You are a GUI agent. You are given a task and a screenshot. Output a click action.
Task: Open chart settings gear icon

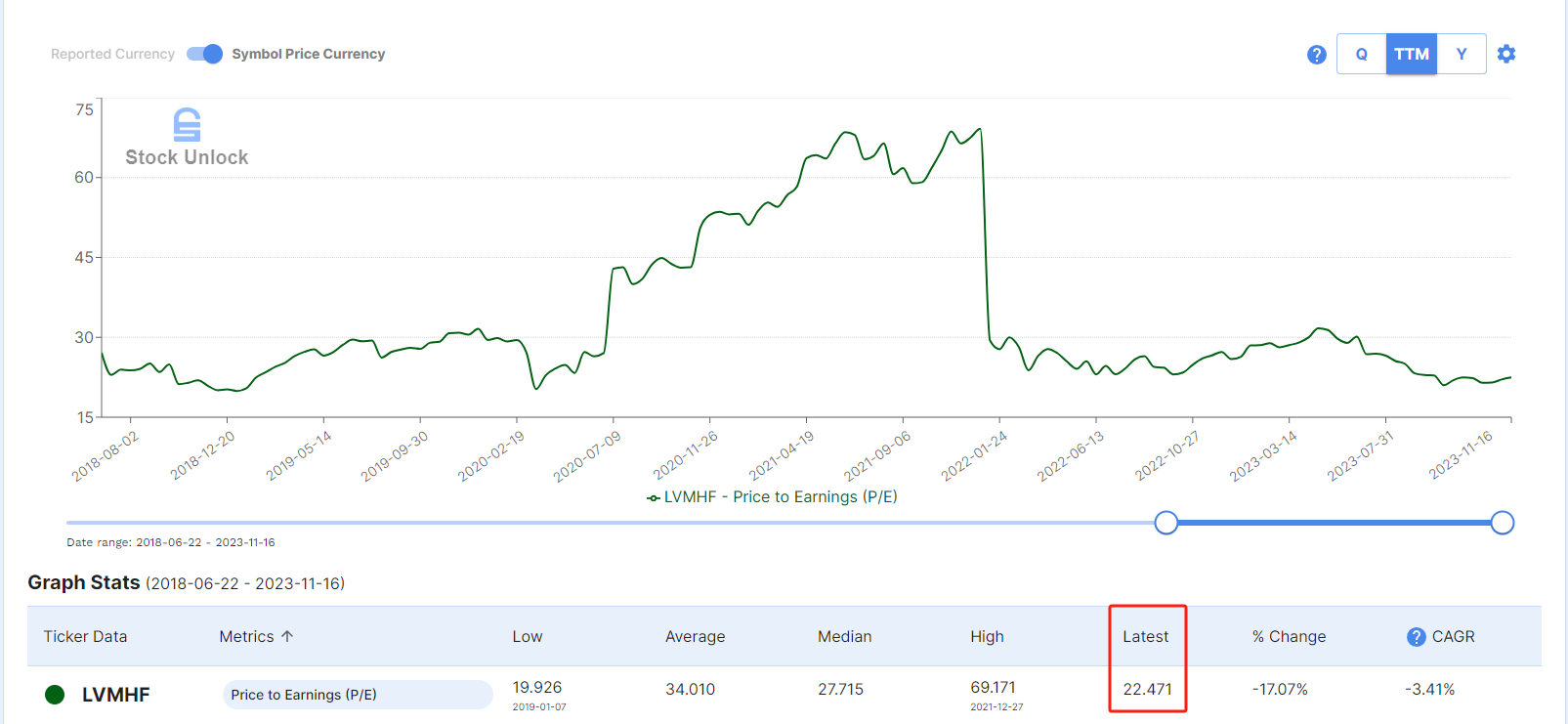1506,54
